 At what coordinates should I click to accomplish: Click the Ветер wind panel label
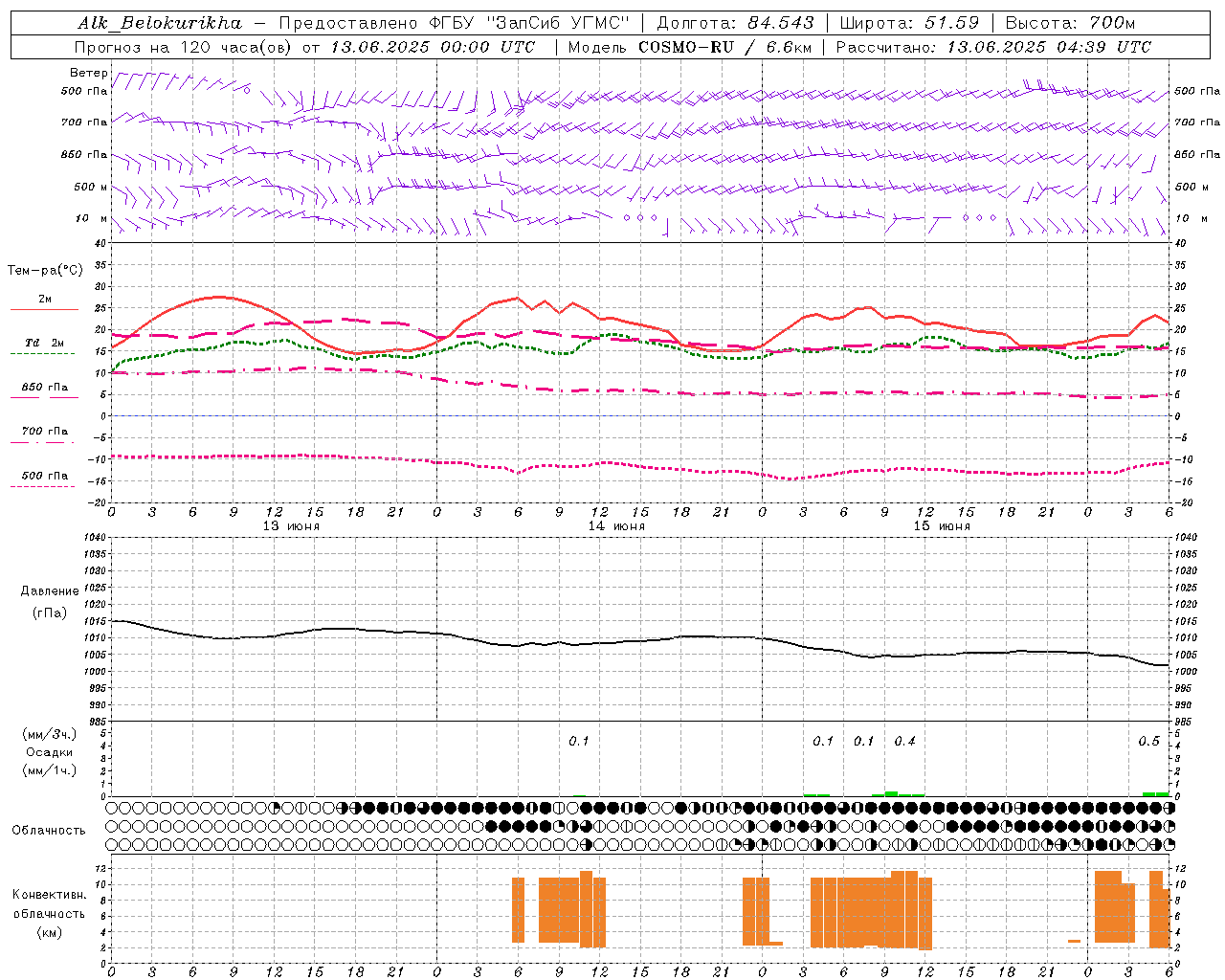[x=88, y=73]
